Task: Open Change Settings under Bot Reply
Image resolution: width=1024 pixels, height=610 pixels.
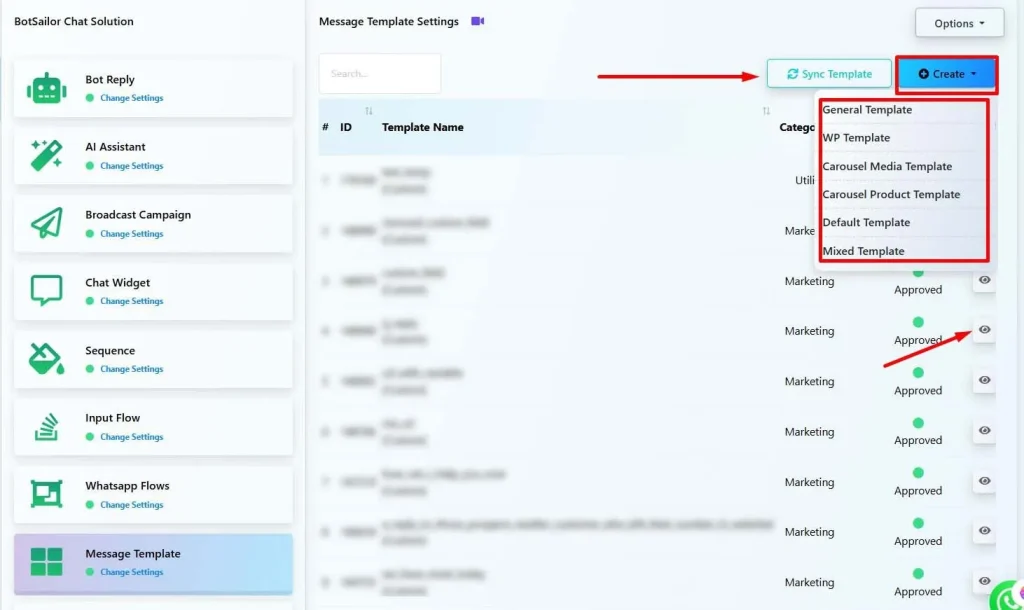Action: (x=131, y=98)
